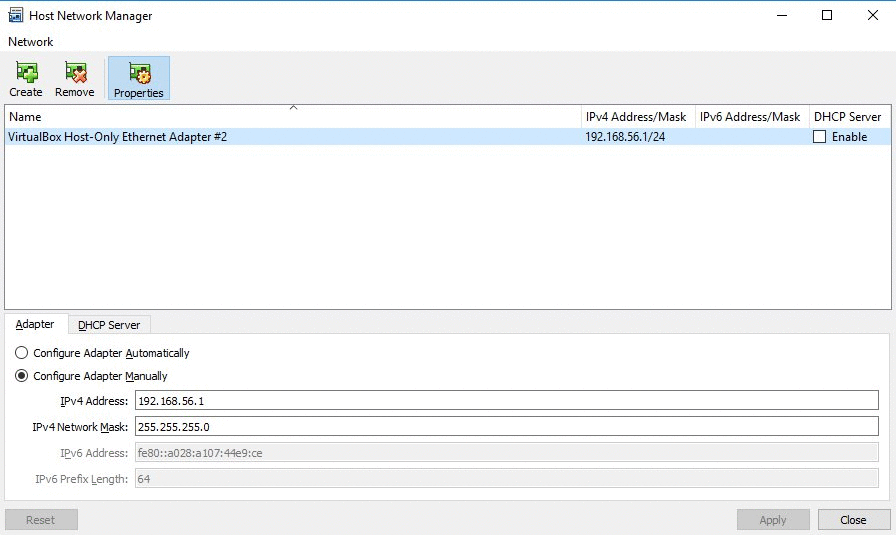Sort by the Name column header
This screenshot has height=535, width=896.
(293, 117)
